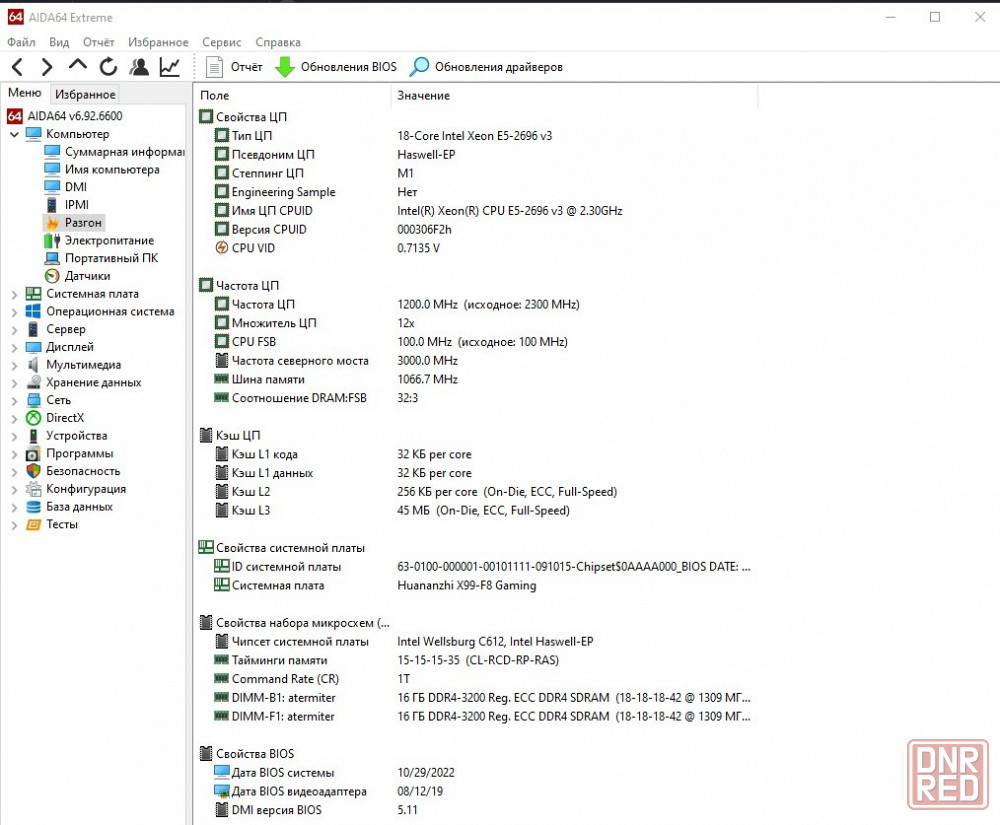1000x825 pixels.
Task: Click the Обновления BIOS button label
Action: tap(348, 67)
